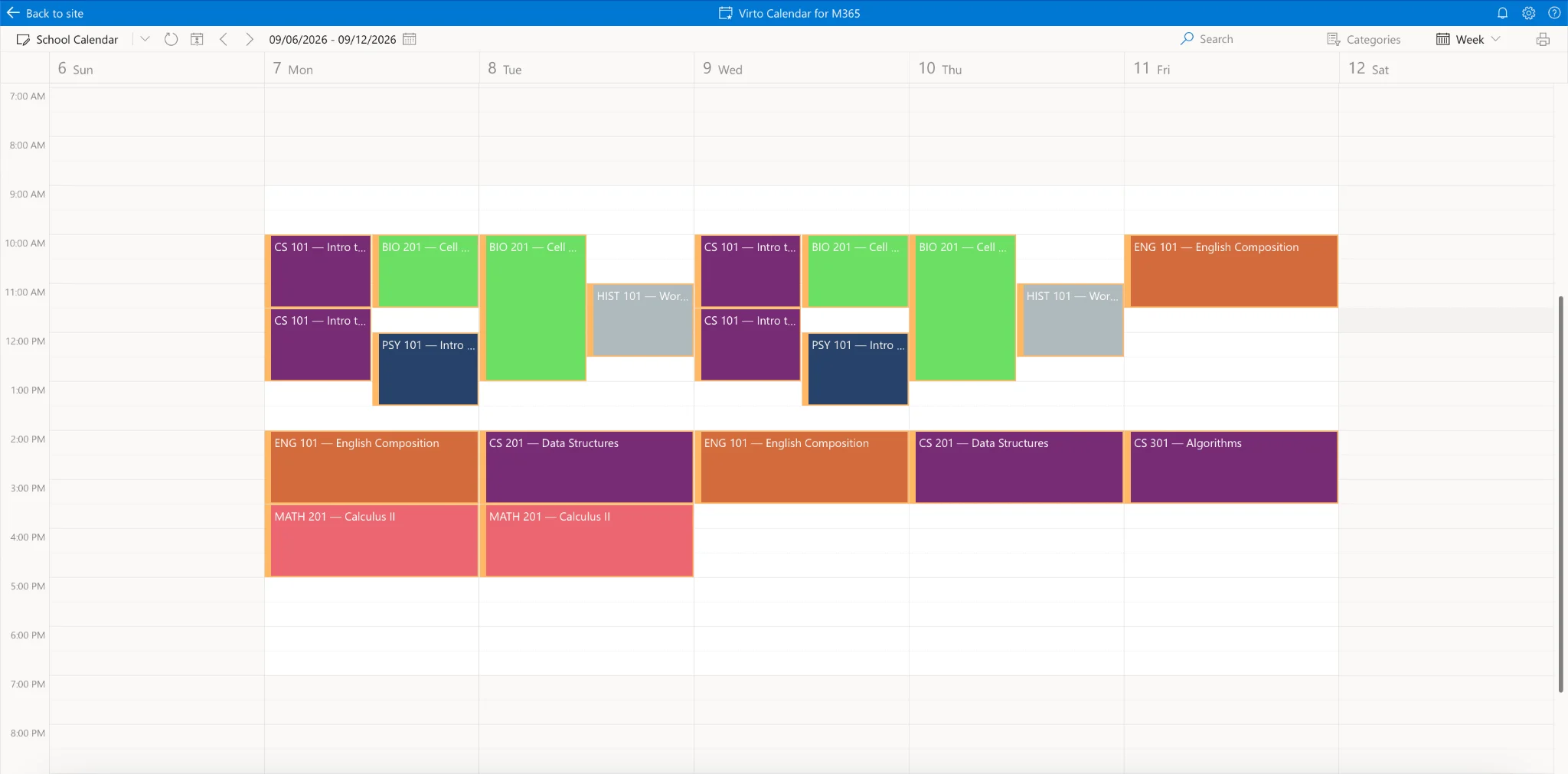Expand the School Calendar dropdown chevron
Screen dimensions: 1568x774
tap(145, 39)
